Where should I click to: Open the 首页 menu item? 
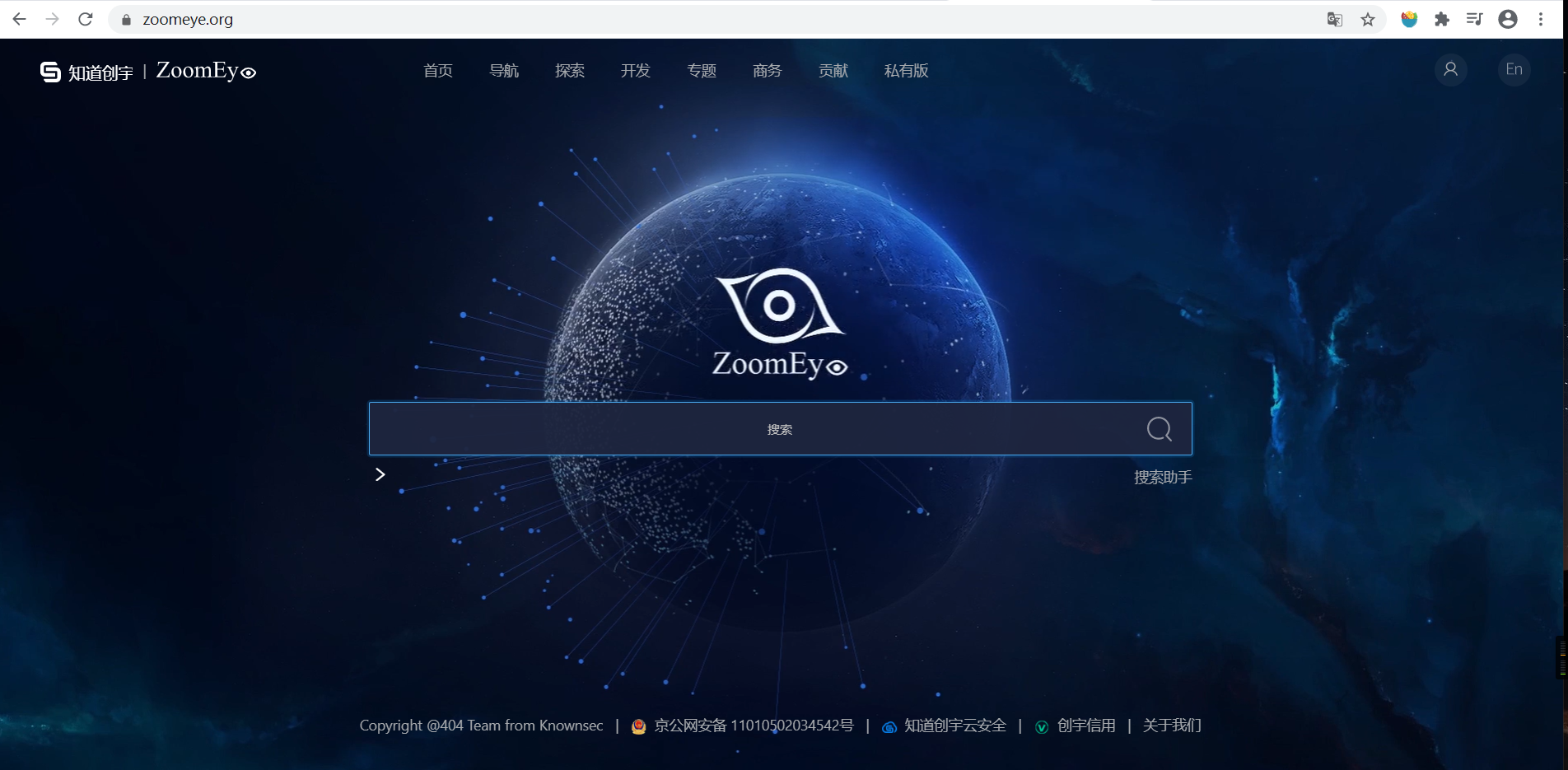(x=438, y=71)
